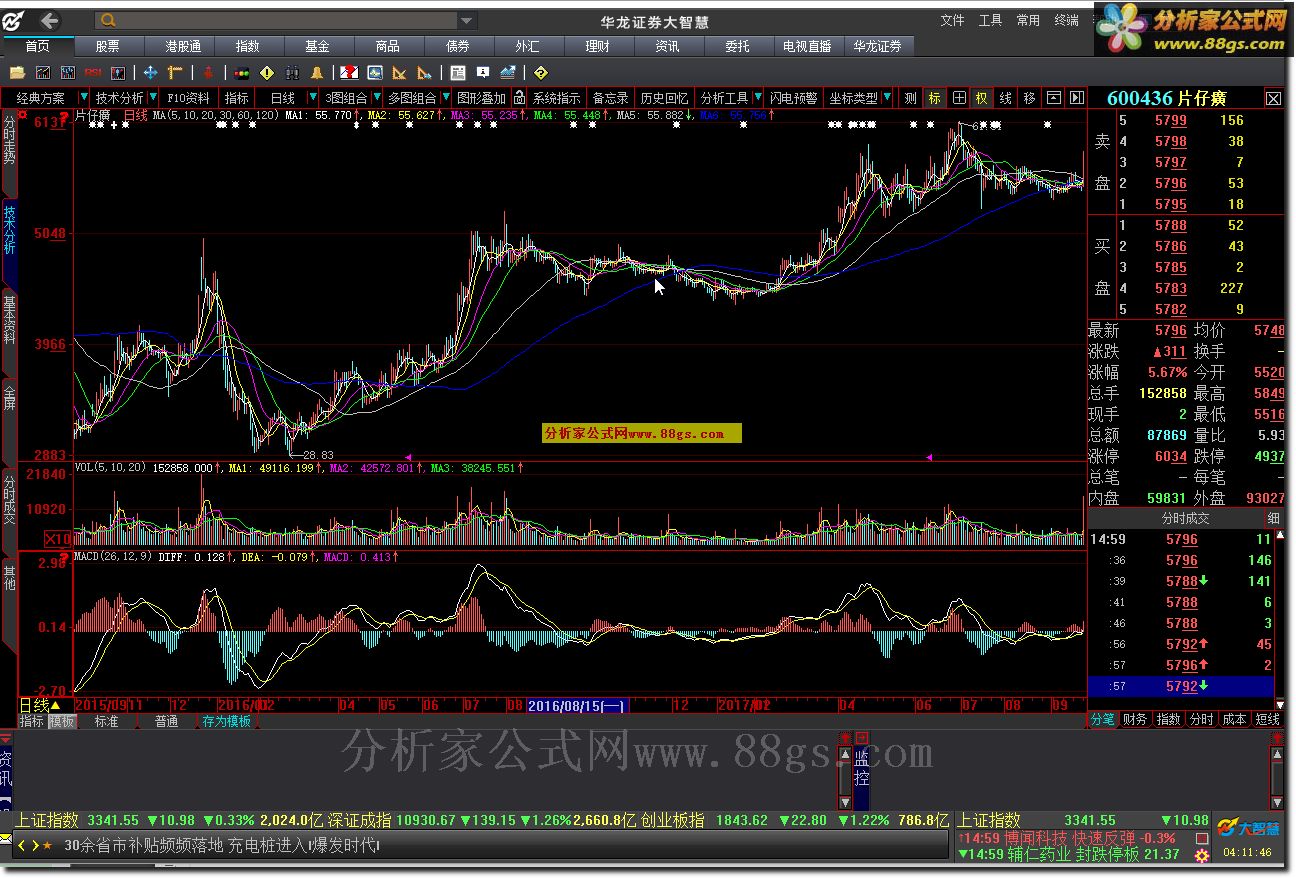The width and height of the screenshot is (1296, 878).
Task: Open the 文件 menu
Action: pyautogui.click(x=953, y=20)
